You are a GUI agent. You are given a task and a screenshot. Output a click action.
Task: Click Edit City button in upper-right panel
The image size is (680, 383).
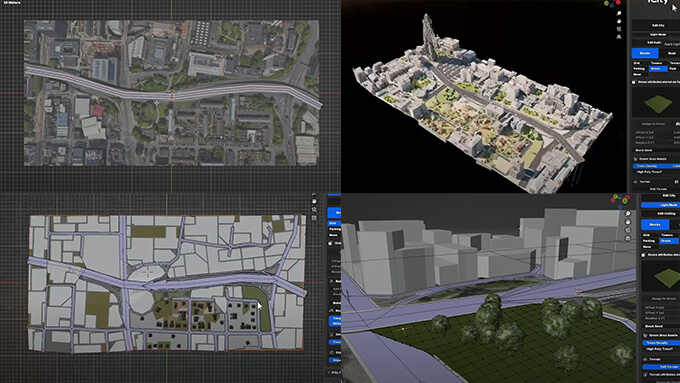pos(656,25)
